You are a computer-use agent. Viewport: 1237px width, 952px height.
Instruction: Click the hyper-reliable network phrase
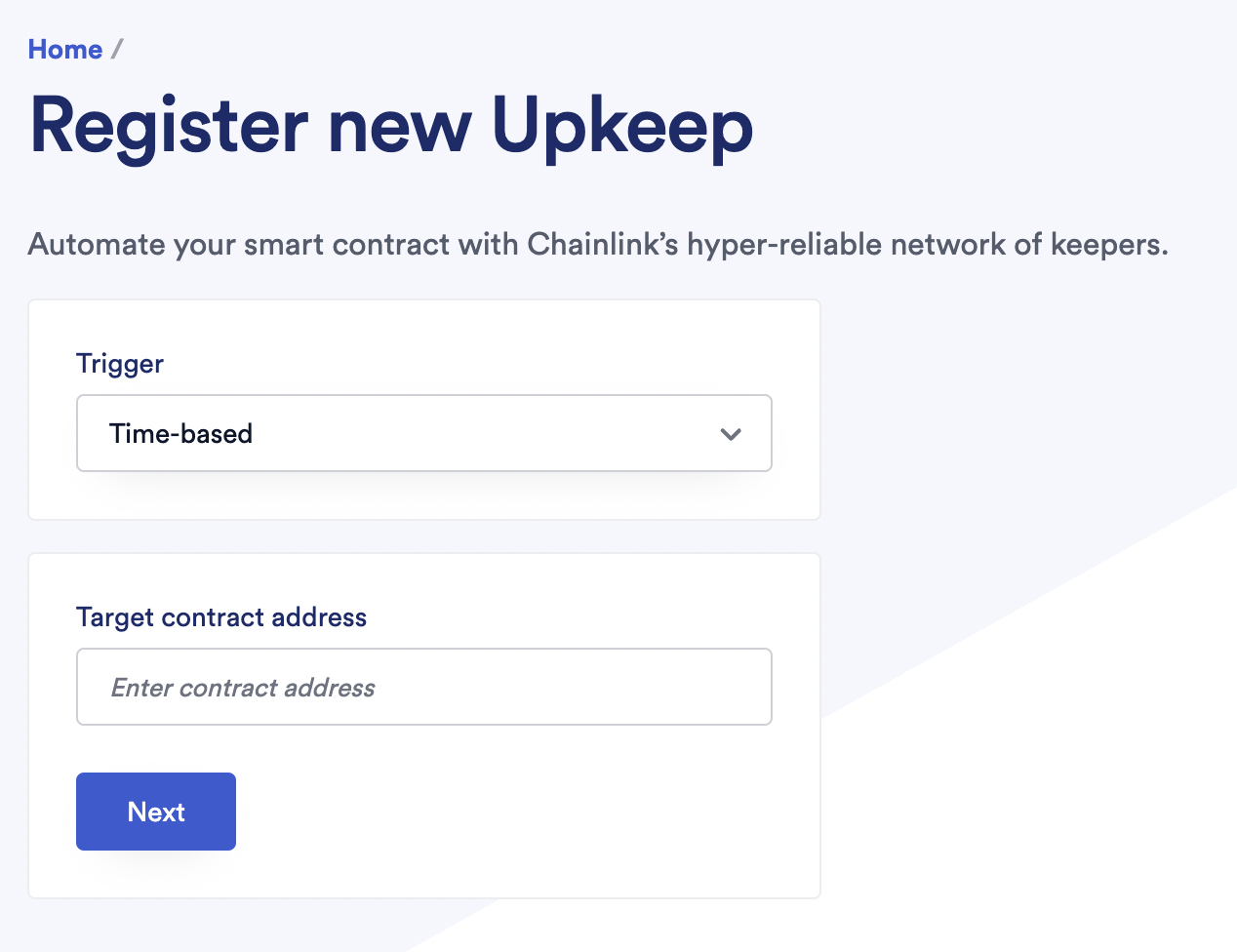click(849, 244)
